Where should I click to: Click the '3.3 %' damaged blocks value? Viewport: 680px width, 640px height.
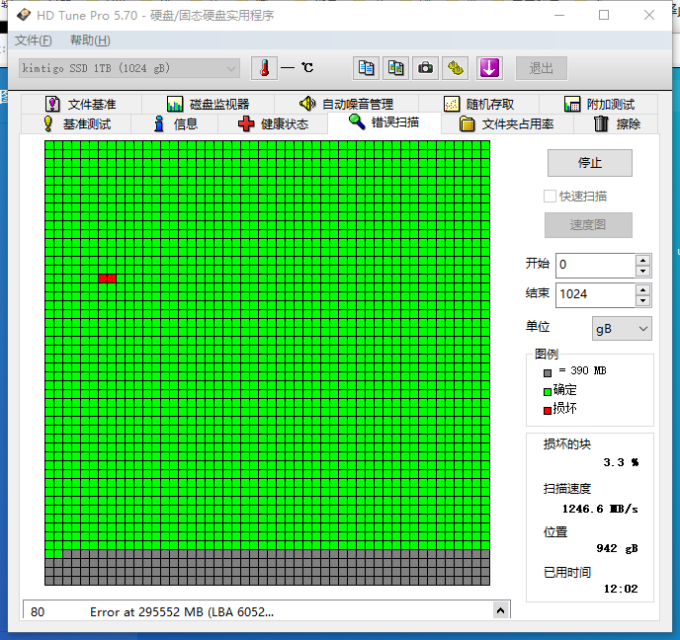pyautogui.click(x=621, y=462)
